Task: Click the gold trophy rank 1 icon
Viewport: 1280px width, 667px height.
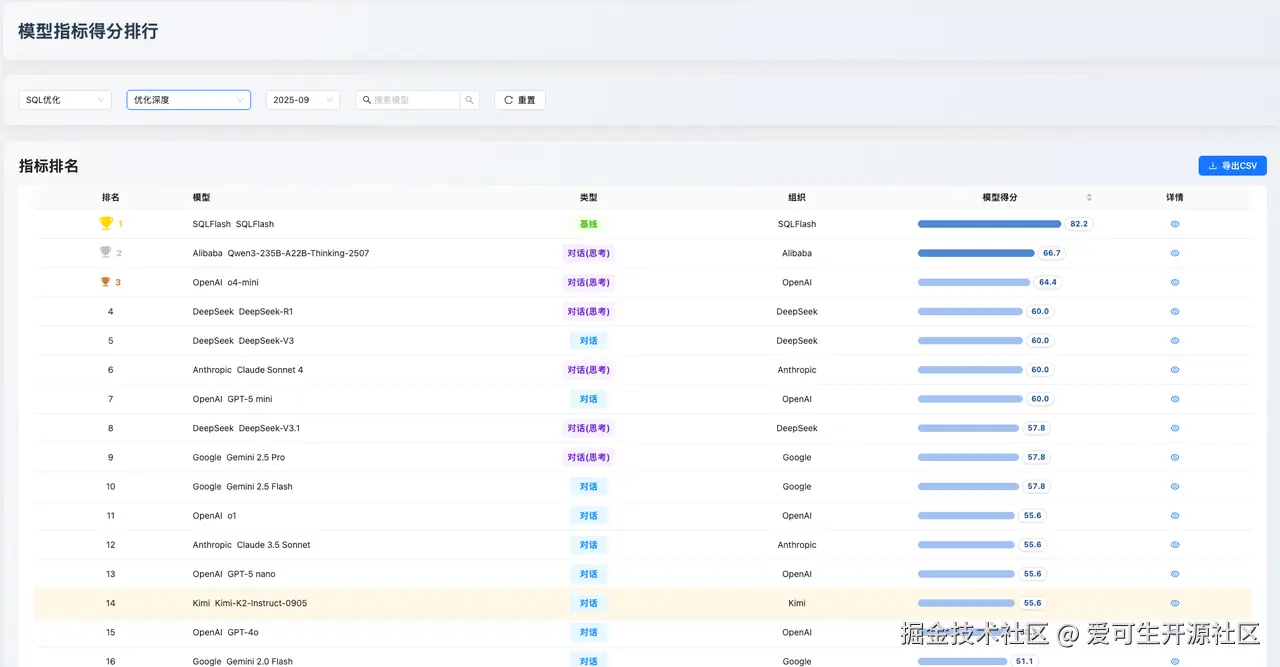Action: point(106,224)
